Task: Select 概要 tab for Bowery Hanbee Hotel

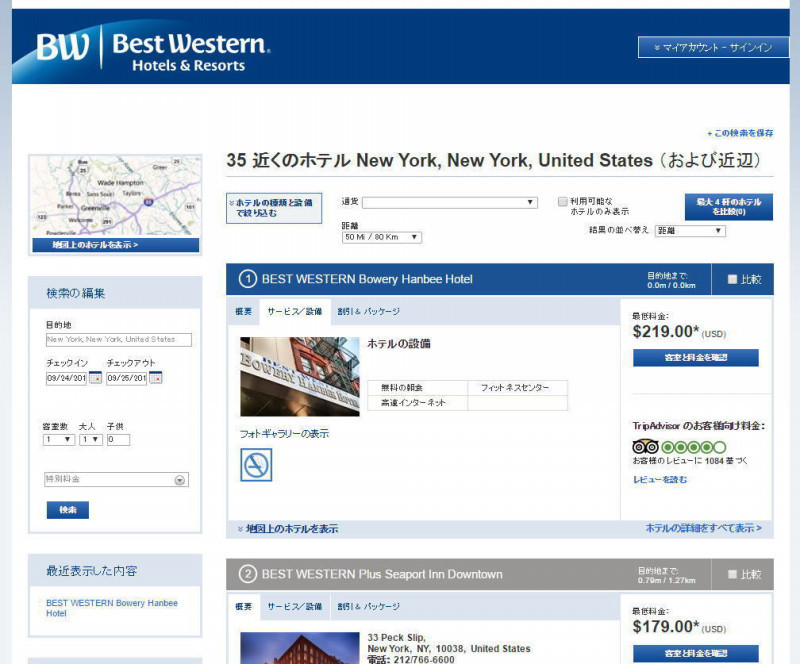Action: tap(243, 311)
